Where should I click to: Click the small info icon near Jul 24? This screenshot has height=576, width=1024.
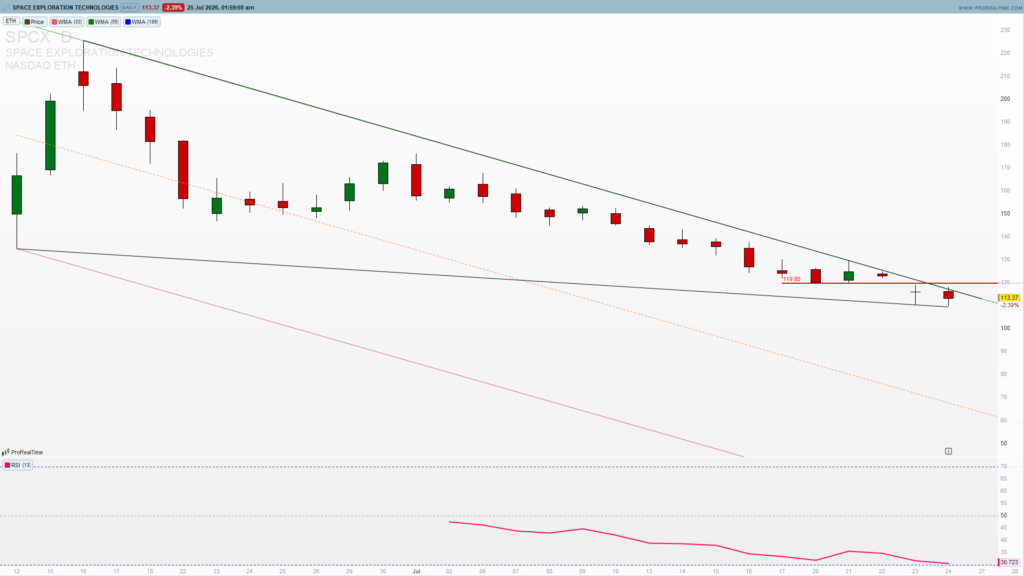point(948,451)
